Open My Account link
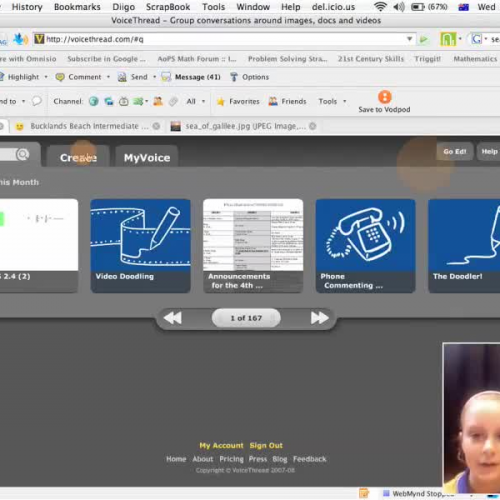Image resolution: width=500 pixels, height=500 pixels. pos(221,446)
